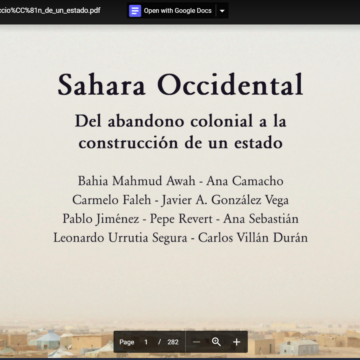Click the author line 'Carmelo Faleh - Javier A. González Vega'
This screenshot has height=360, width=360.
(x=180, y=200)
